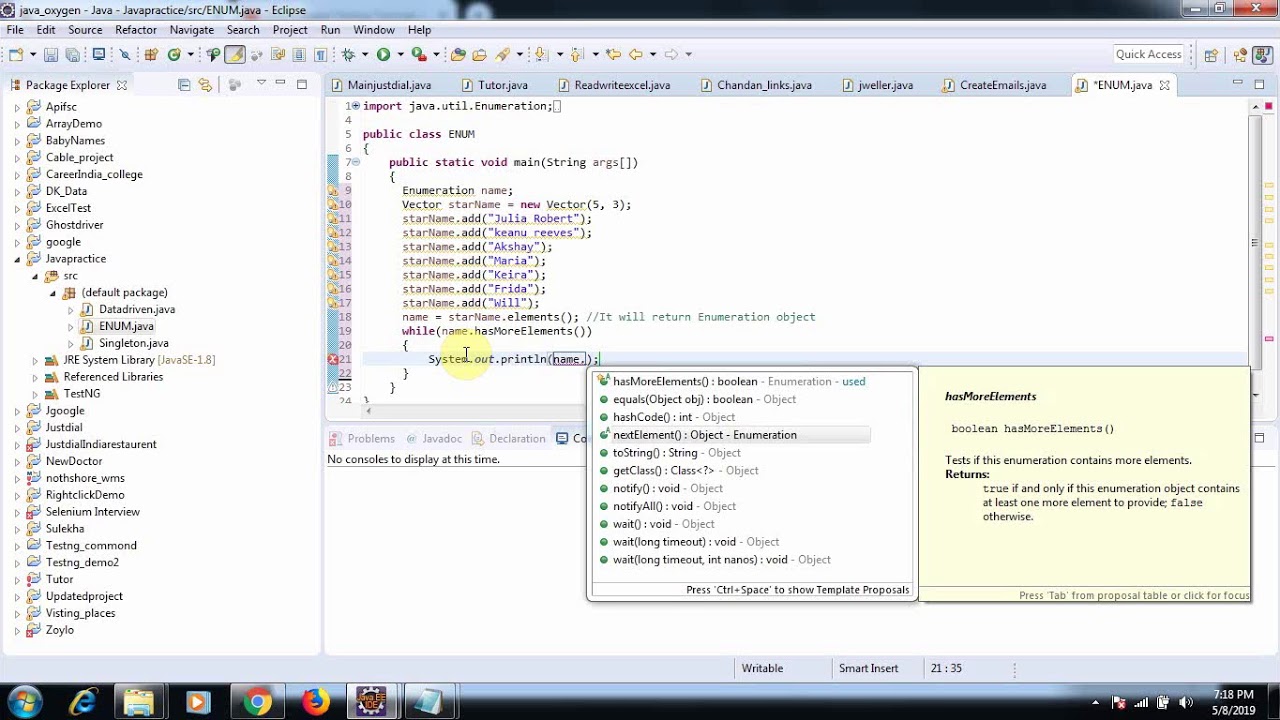1280x720 pixels.
Task: Click the Run External Tools icon
Action: coord(419,54)
